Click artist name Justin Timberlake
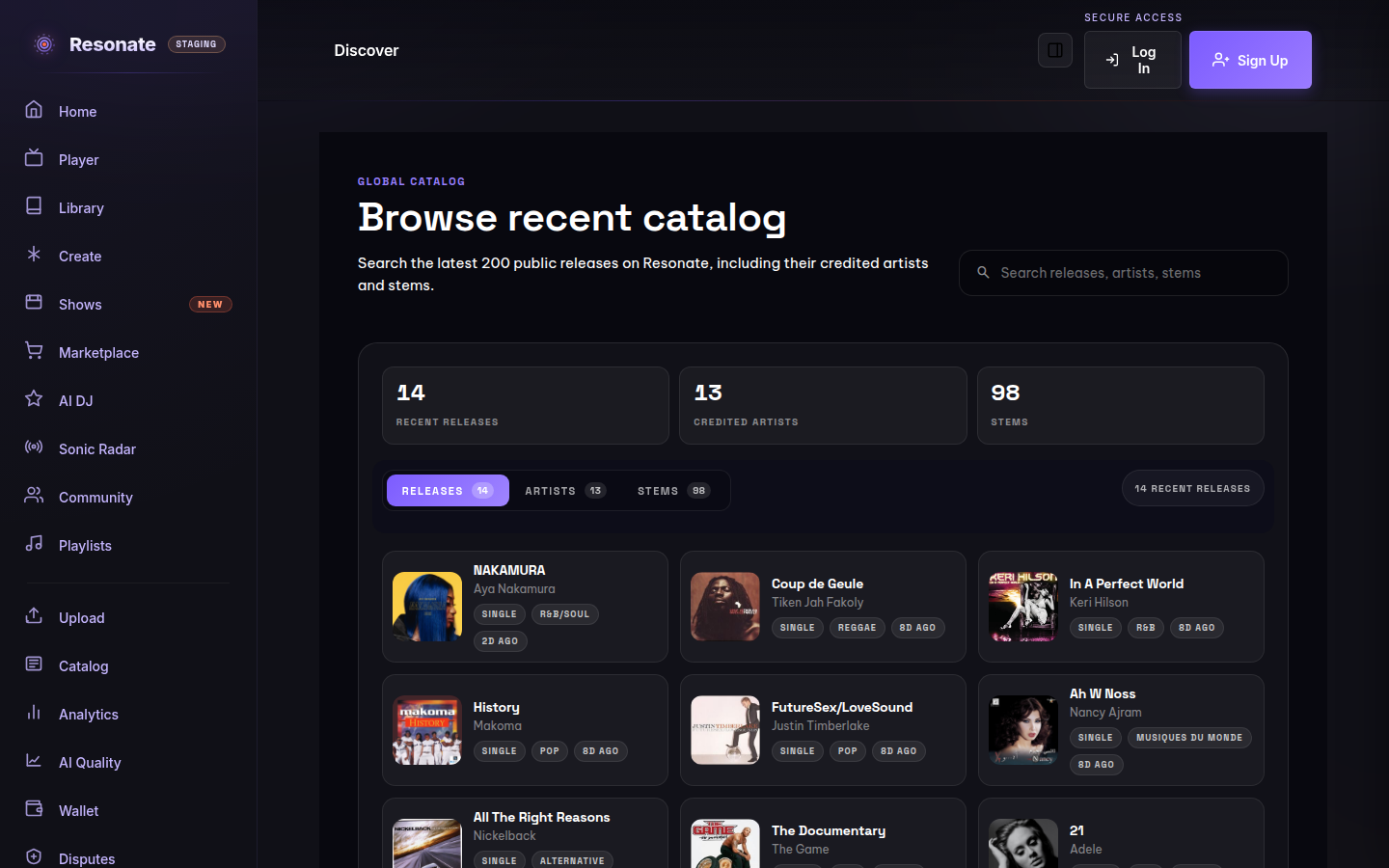Viewport: 1389px width, 868px height. 820,725
